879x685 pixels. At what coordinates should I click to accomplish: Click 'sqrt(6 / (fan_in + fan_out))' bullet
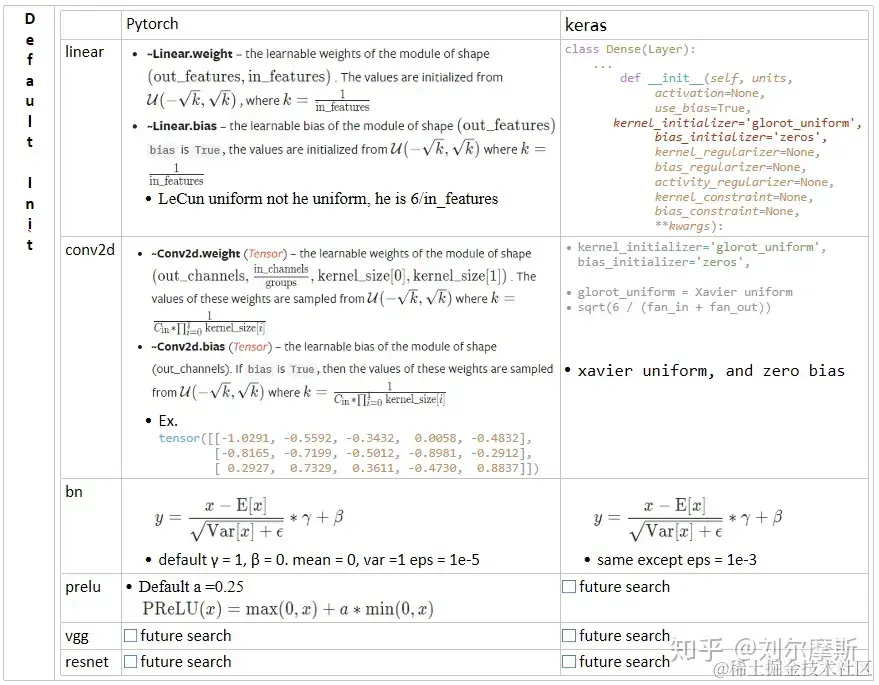(674, 307)
